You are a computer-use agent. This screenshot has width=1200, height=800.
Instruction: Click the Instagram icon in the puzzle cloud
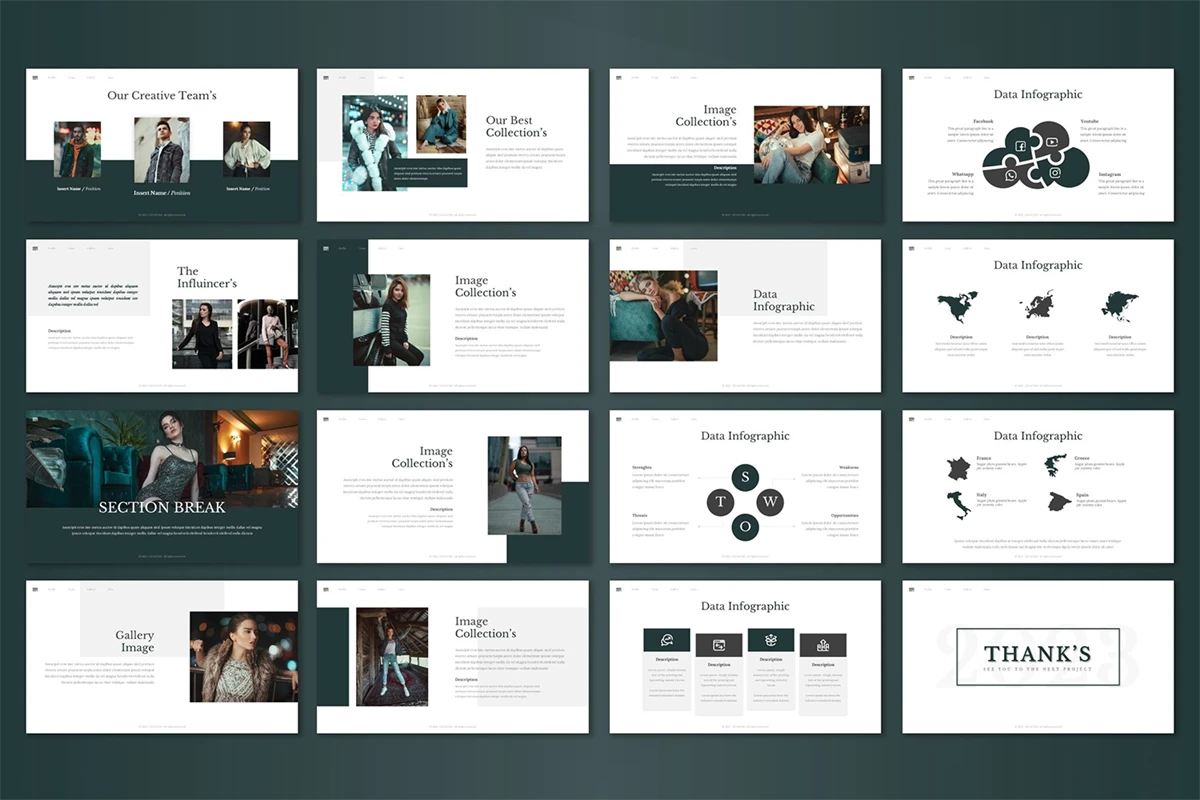(x=1053, y=174)
